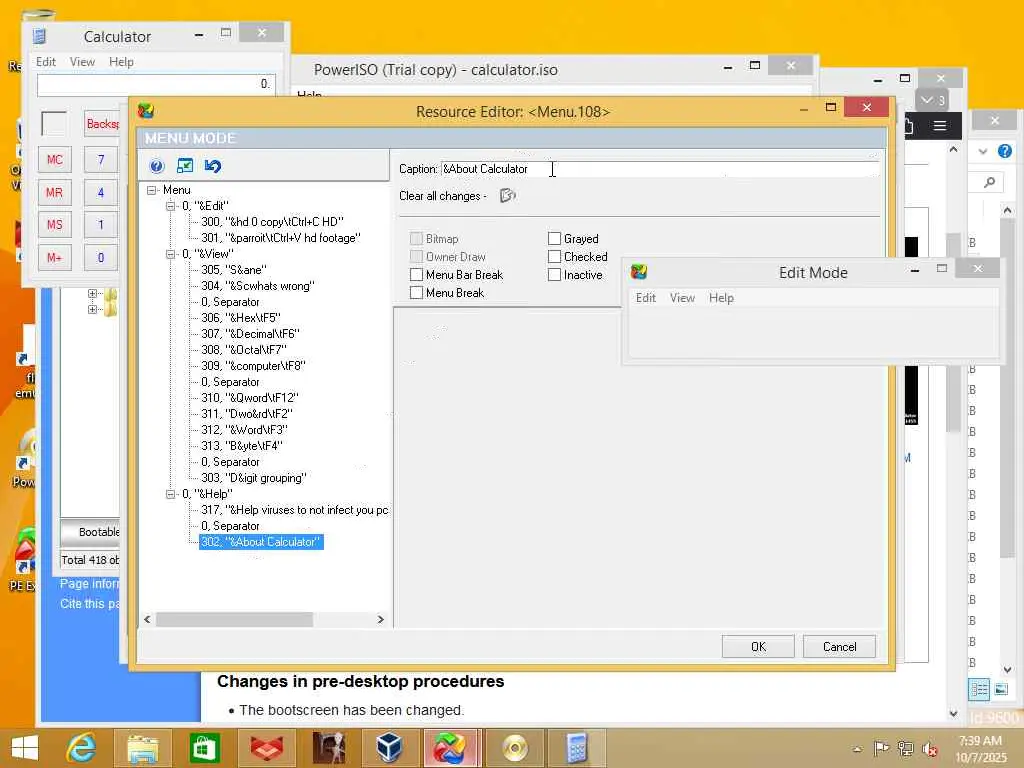Click the M+ button in Calculator
This screenshot has width=1024, height=768.
(x=54, y=257)
